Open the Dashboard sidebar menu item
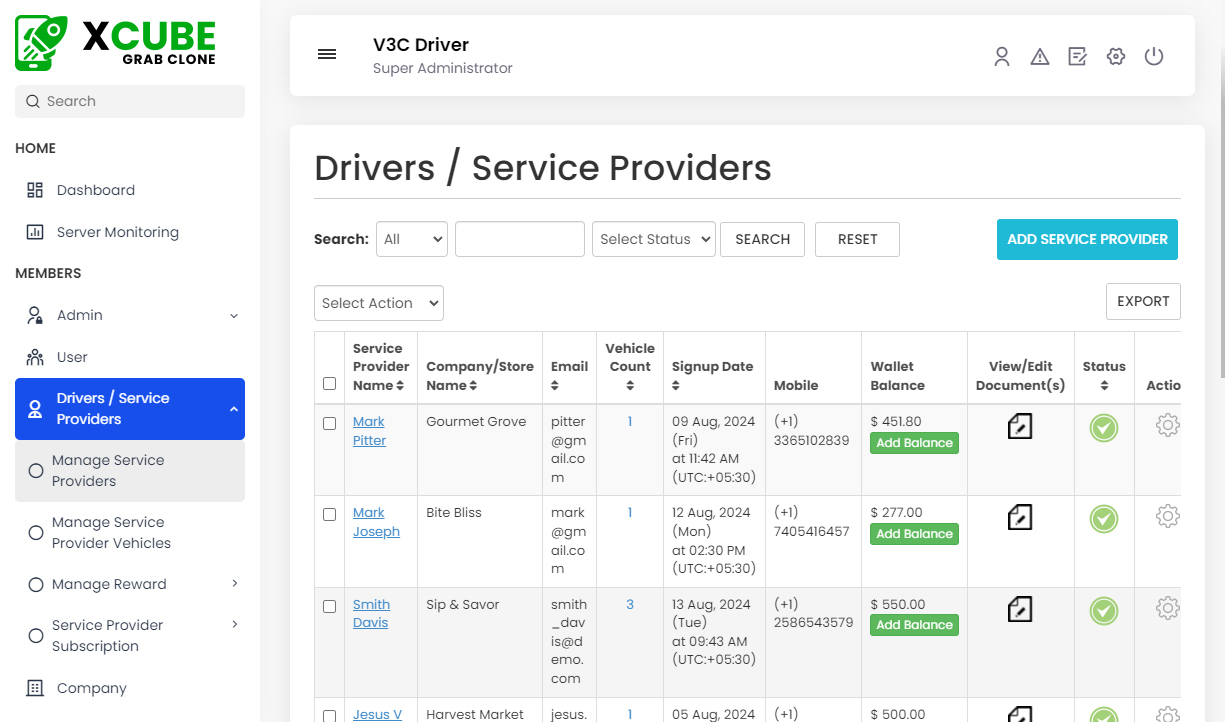This screenshot has height=722, width=1225. point(95,190)
